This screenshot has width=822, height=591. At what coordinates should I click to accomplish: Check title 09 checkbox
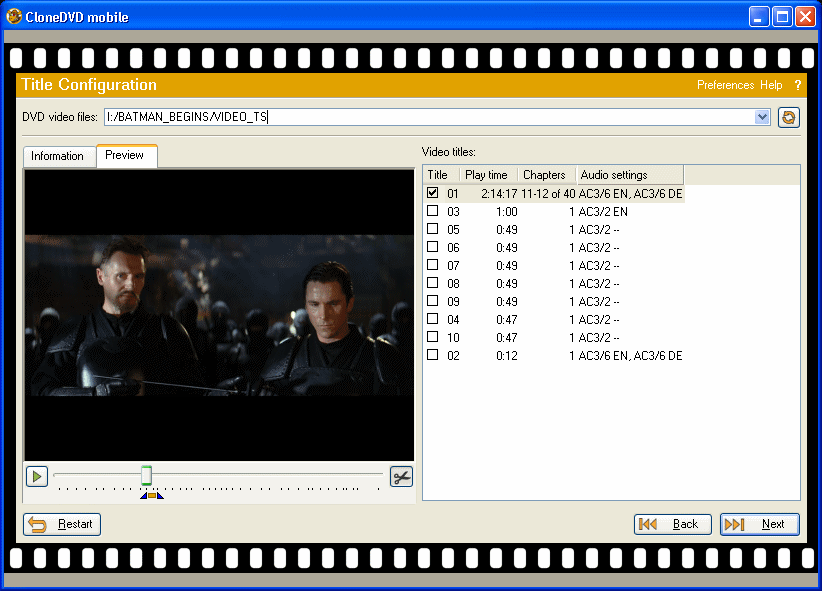coord(432,301)
